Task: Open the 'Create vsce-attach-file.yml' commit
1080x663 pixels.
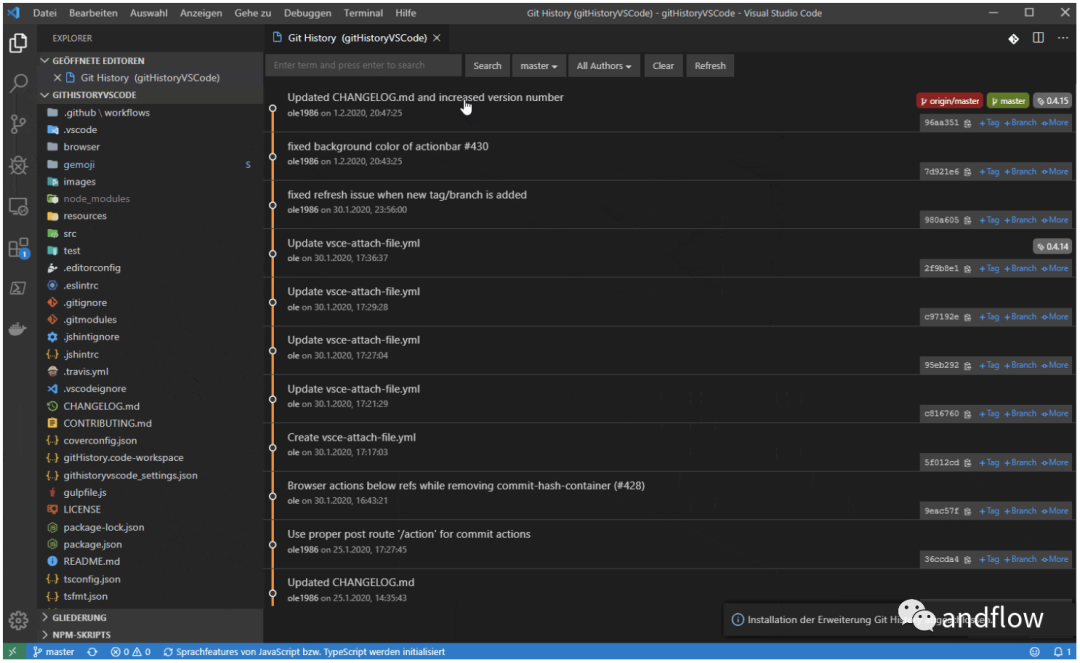Action: [x=351, y=437]
